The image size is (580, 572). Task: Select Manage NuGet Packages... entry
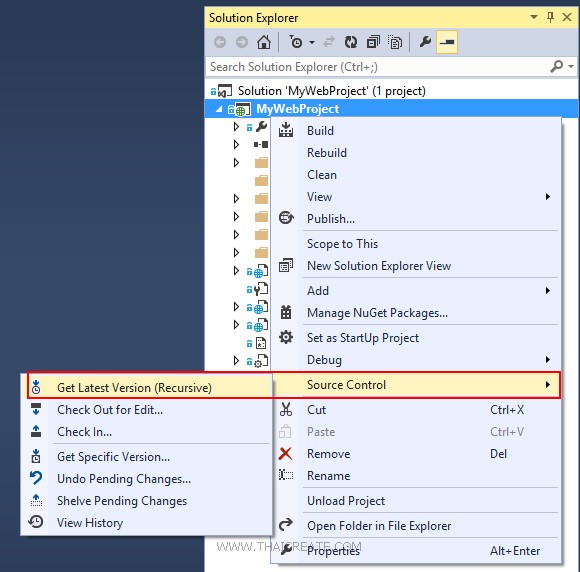click(377, 313)
